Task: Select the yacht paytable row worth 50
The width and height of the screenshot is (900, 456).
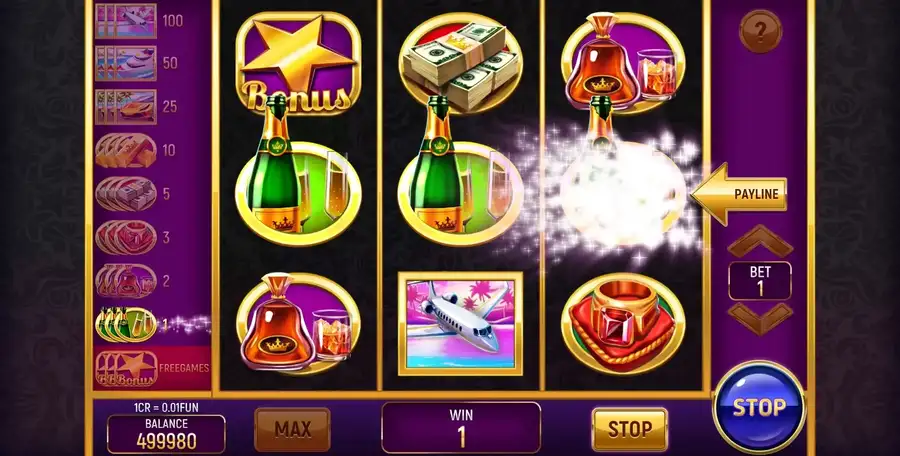Action: pos(139,63)
